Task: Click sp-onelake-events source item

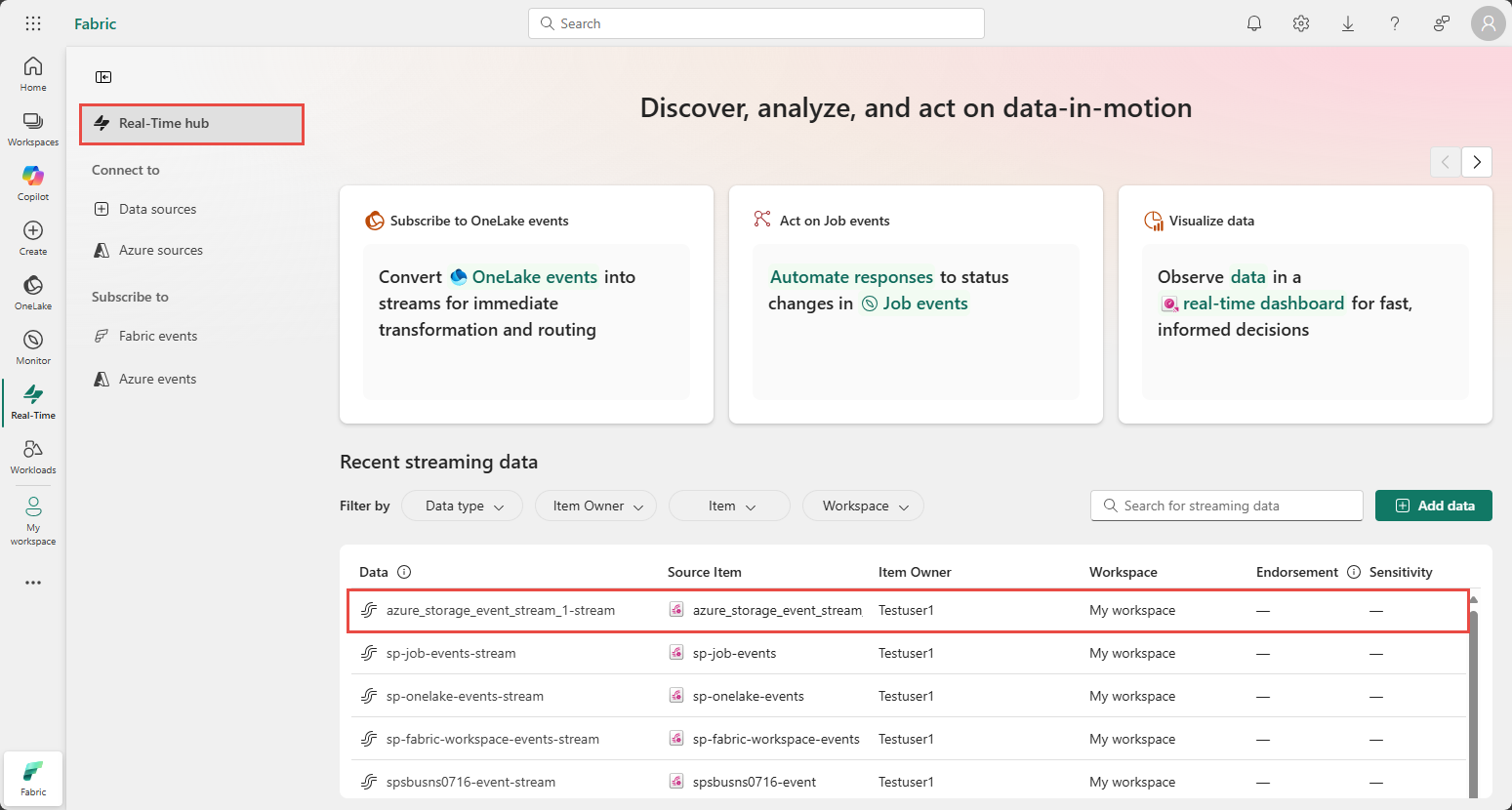Action: [x=748, y=696]
